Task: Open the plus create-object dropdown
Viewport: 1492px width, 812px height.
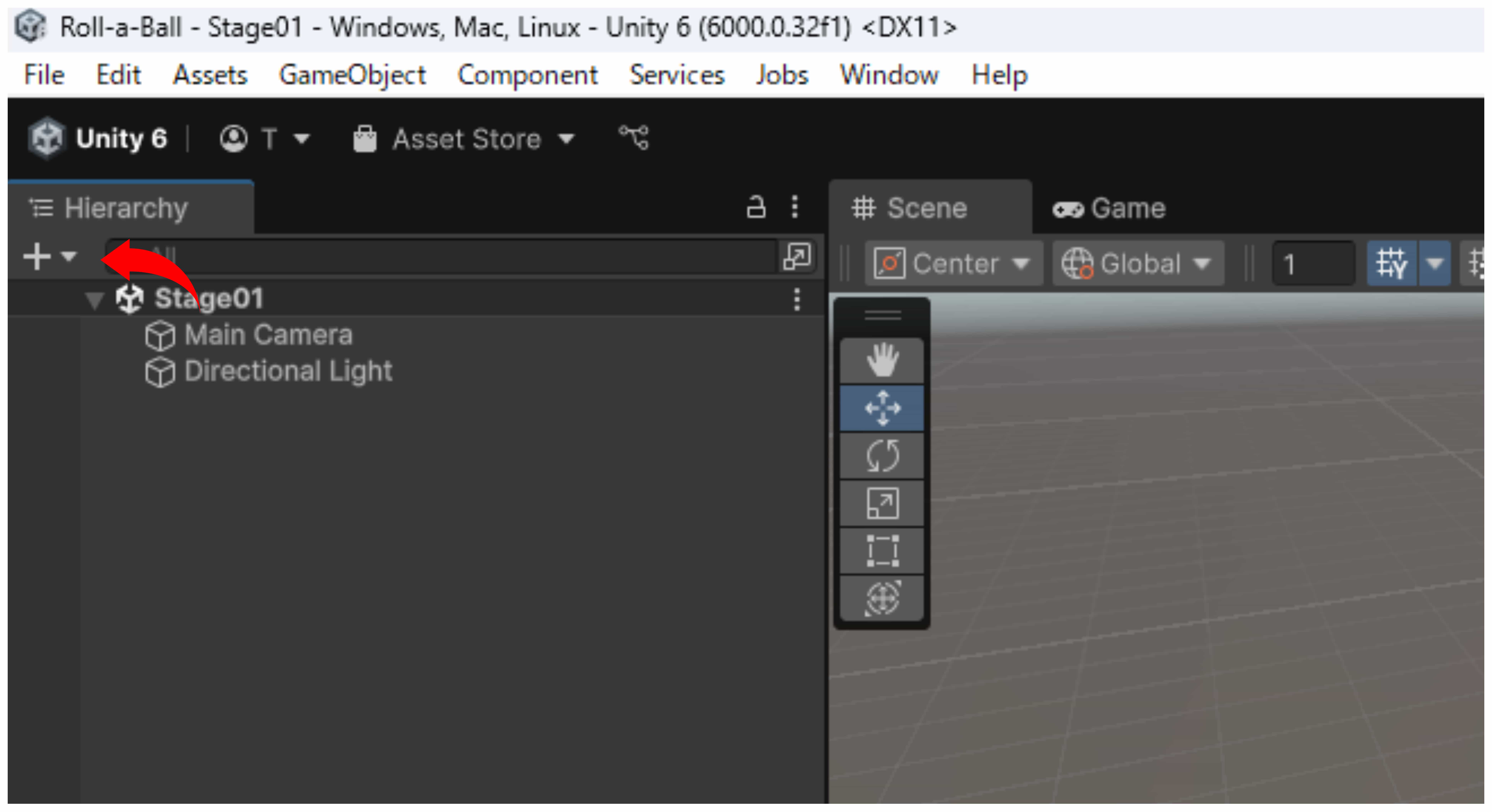Action: (x=49, y=257)
